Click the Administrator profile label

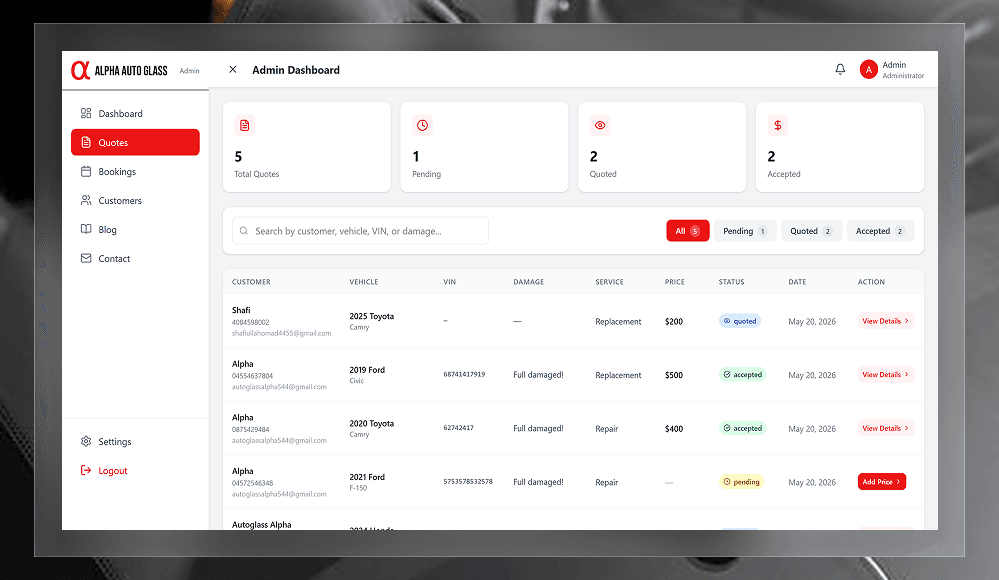[x=903, y=76]
